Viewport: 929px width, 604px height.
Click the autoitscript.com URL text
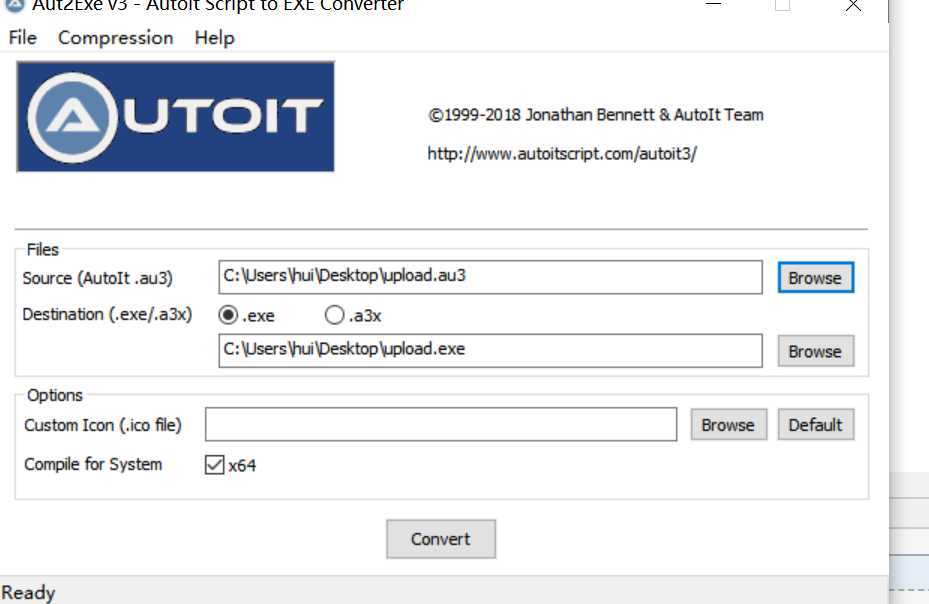pos(562,154)
